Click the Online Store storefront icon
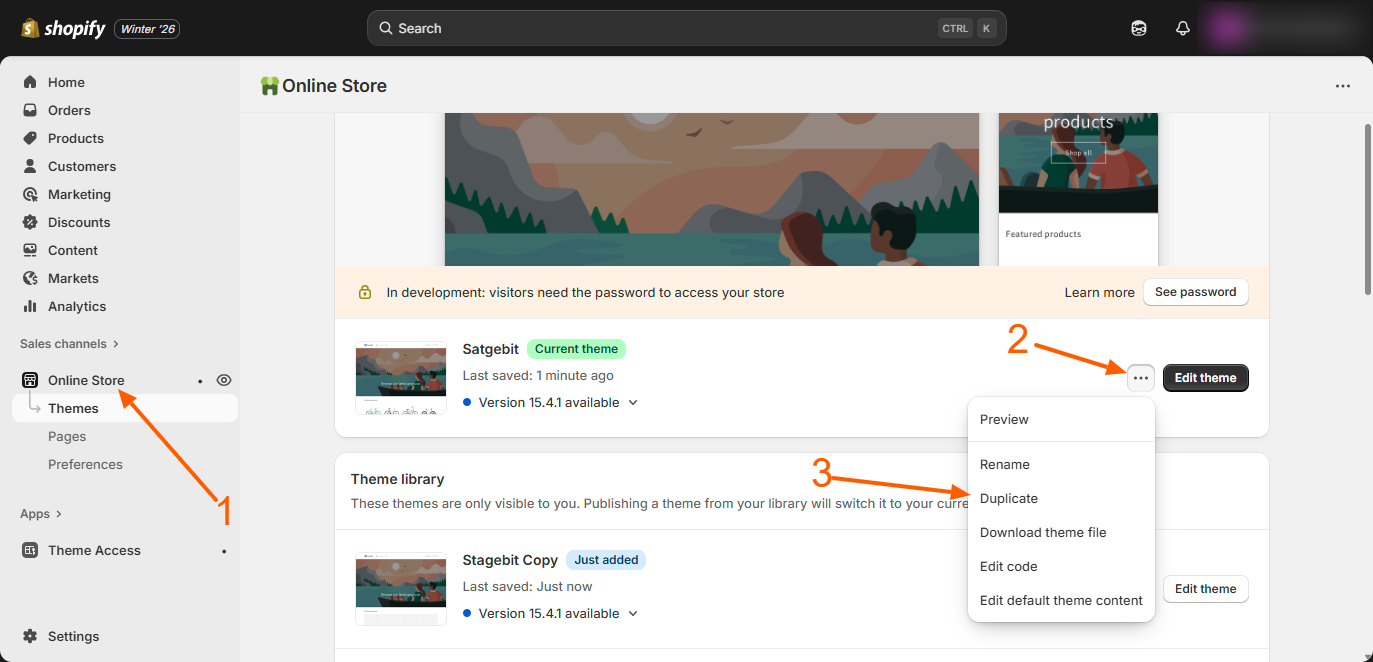Viewport: 1373px width, 662px height. tap(30, 380)
